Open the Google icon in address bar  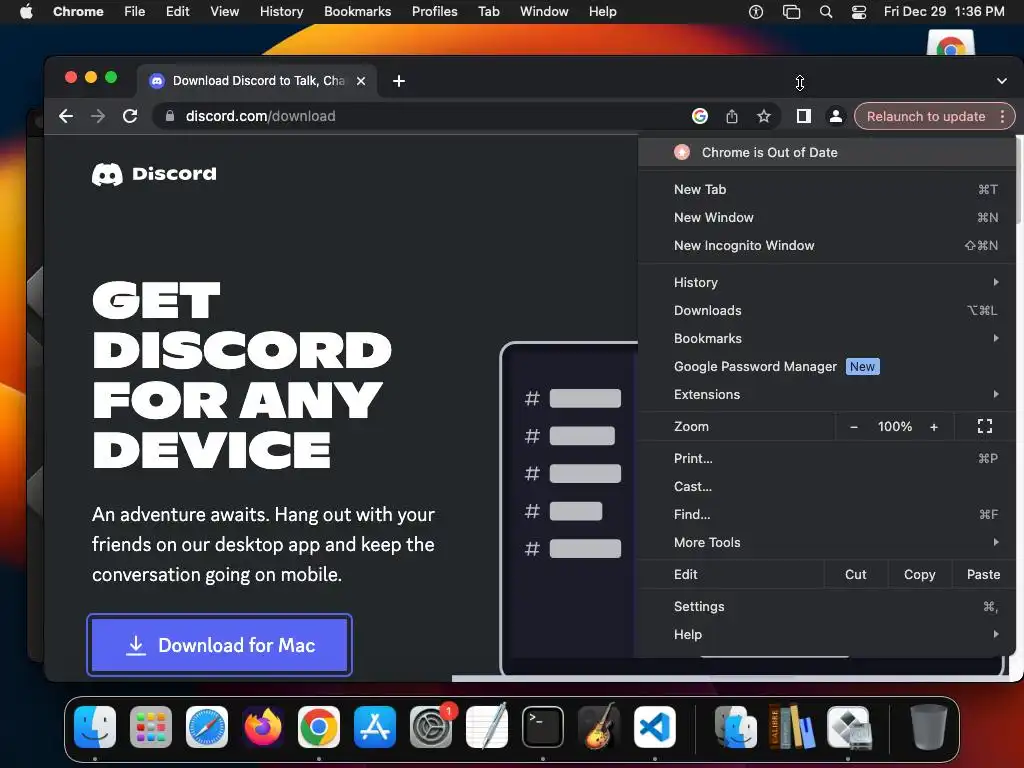(x=699, y=116)
